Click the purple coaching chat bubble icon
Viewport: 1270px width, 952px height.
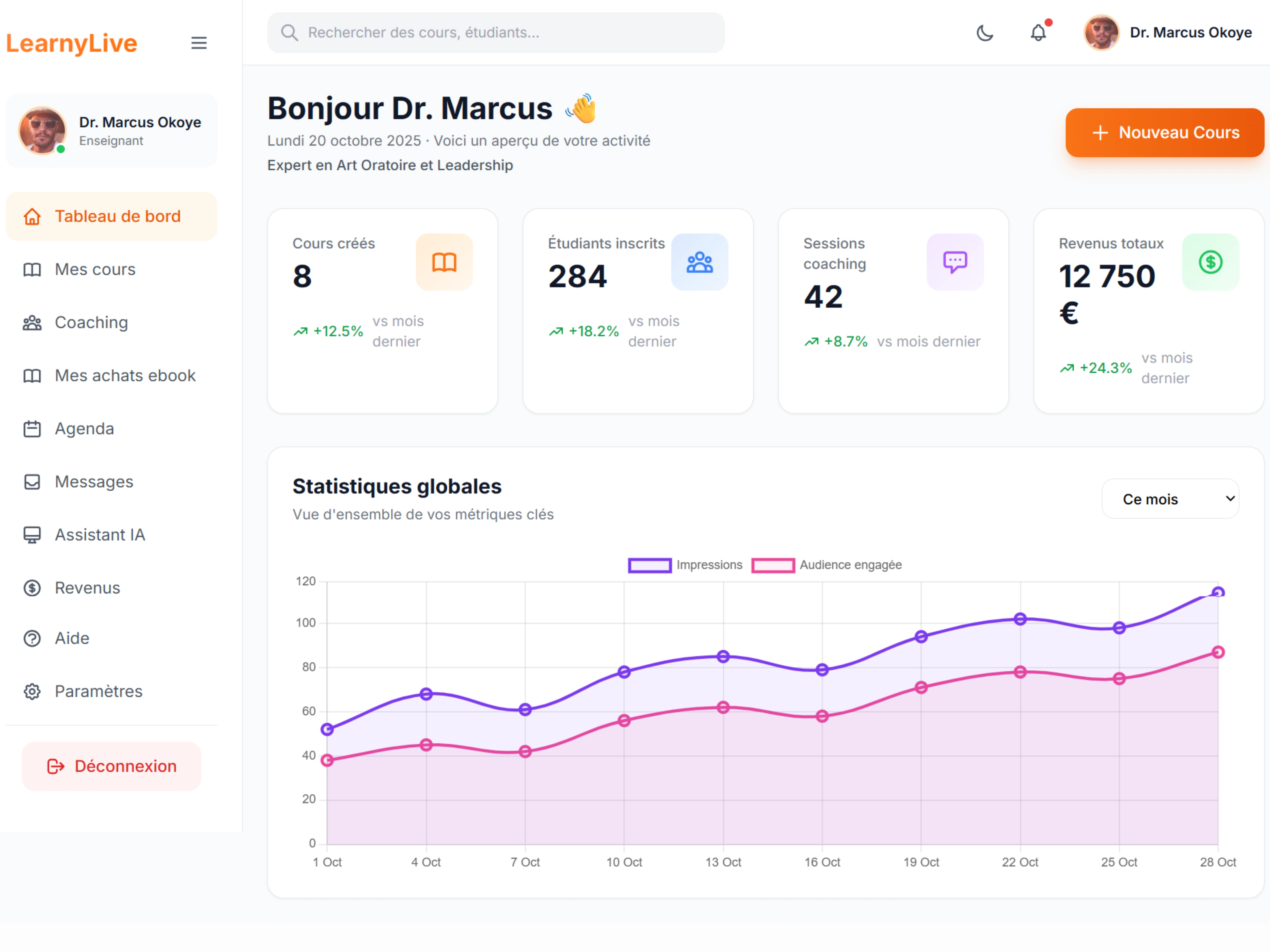955,262
